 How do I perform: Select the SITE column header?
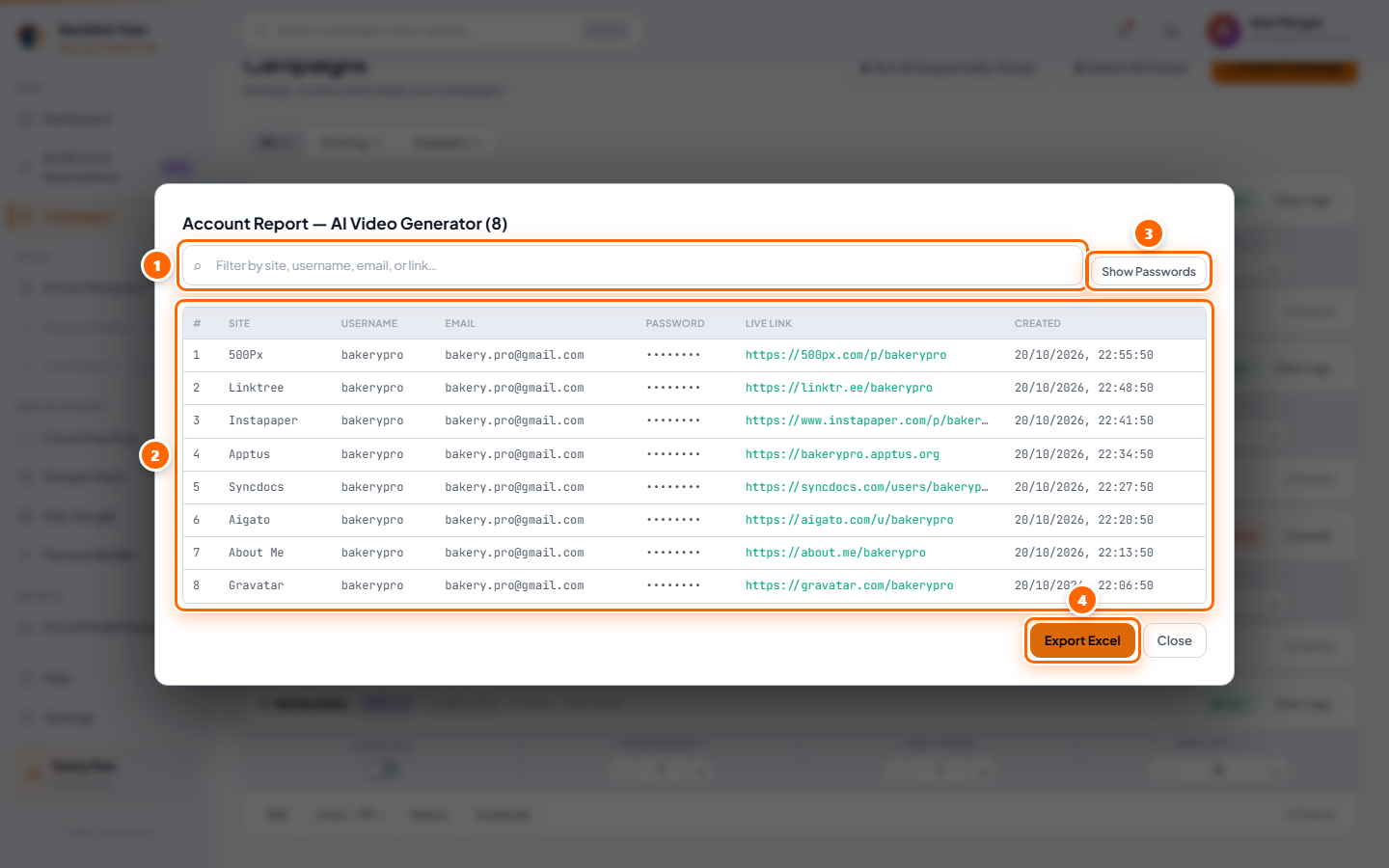tap(239, 324)
